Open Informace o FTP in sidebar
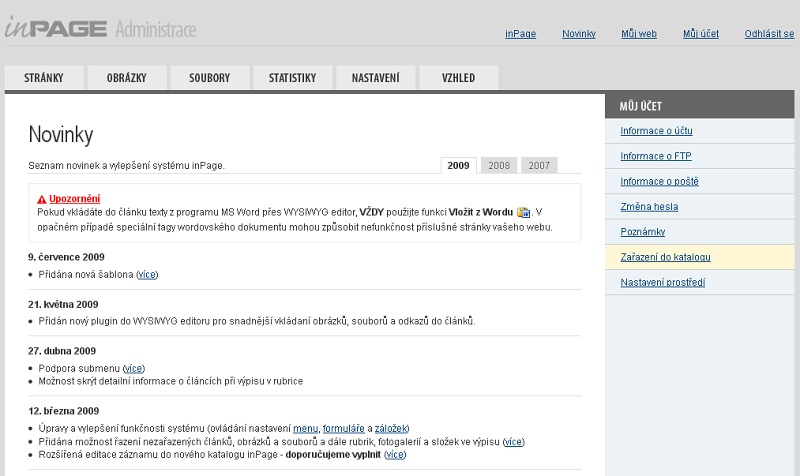Image resolution: width=800 pixels, height=476 pixels. [655, 156]
